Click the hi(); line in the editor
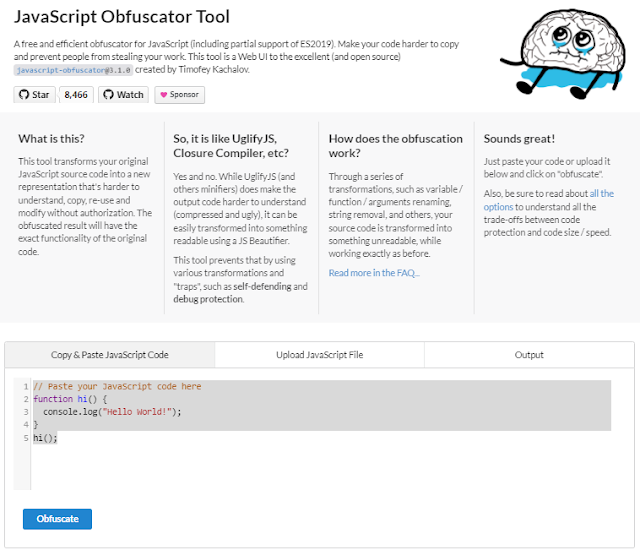 pyautogui.click(x=45, y=438)
